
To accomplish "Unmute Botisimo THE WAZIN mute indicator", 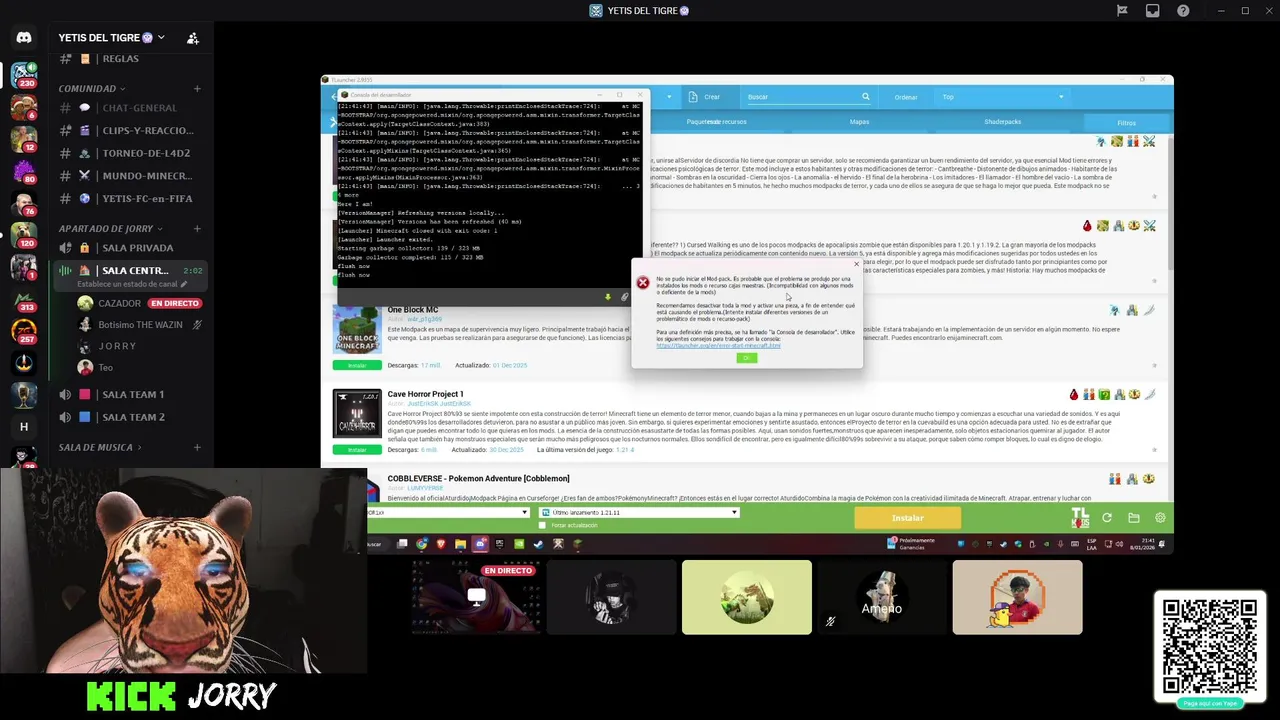I will [197, 325].
